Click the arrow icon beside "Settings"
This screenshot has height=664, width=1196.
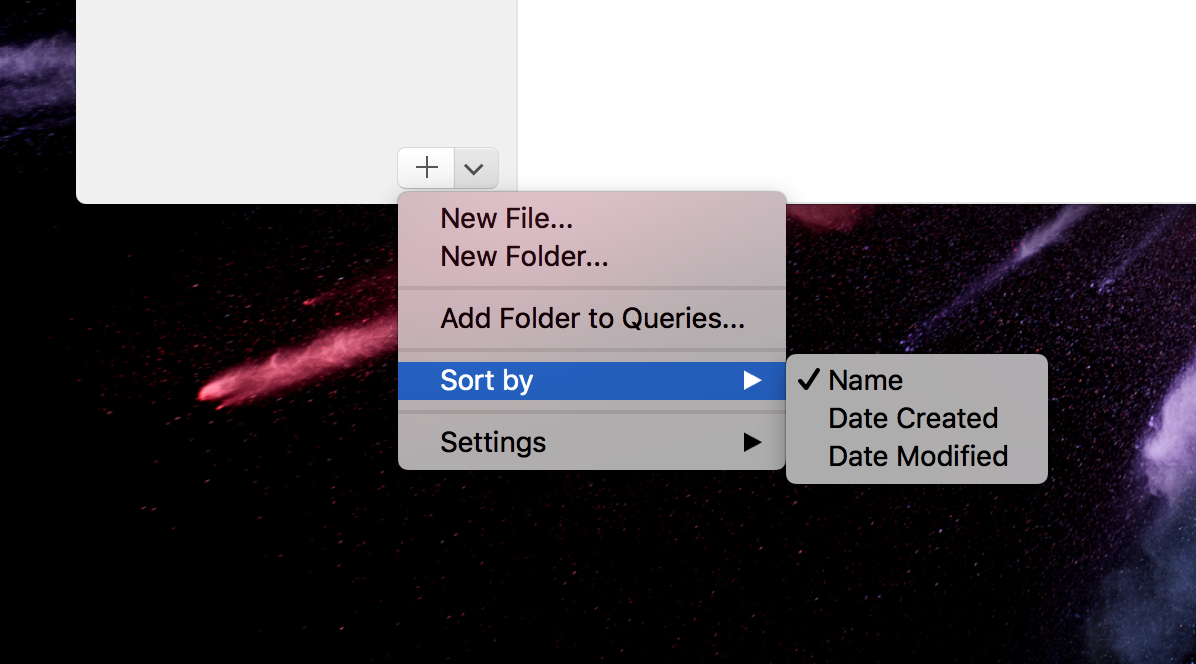pos(753,442)
